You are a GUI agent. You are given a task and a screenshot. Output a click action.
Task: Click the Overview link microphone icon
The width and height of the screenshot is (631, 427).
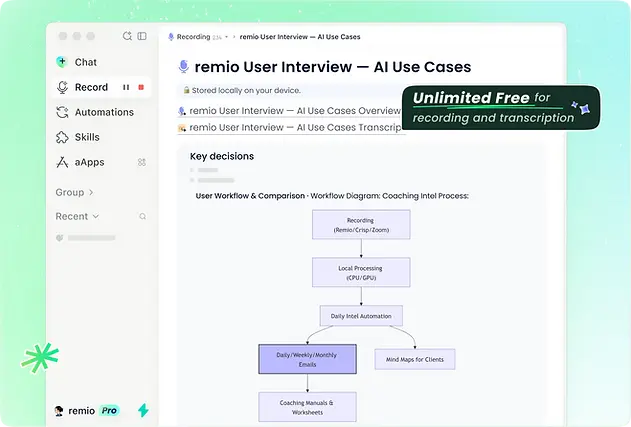(182, 111)
